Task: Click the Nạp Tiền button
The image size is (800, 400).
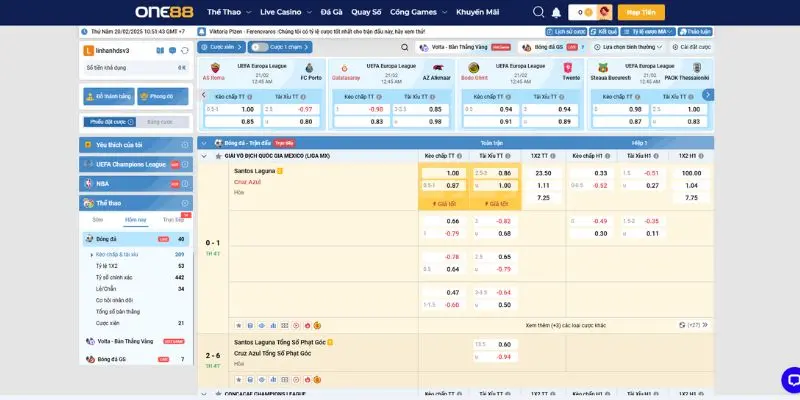Action: [641, 12]
